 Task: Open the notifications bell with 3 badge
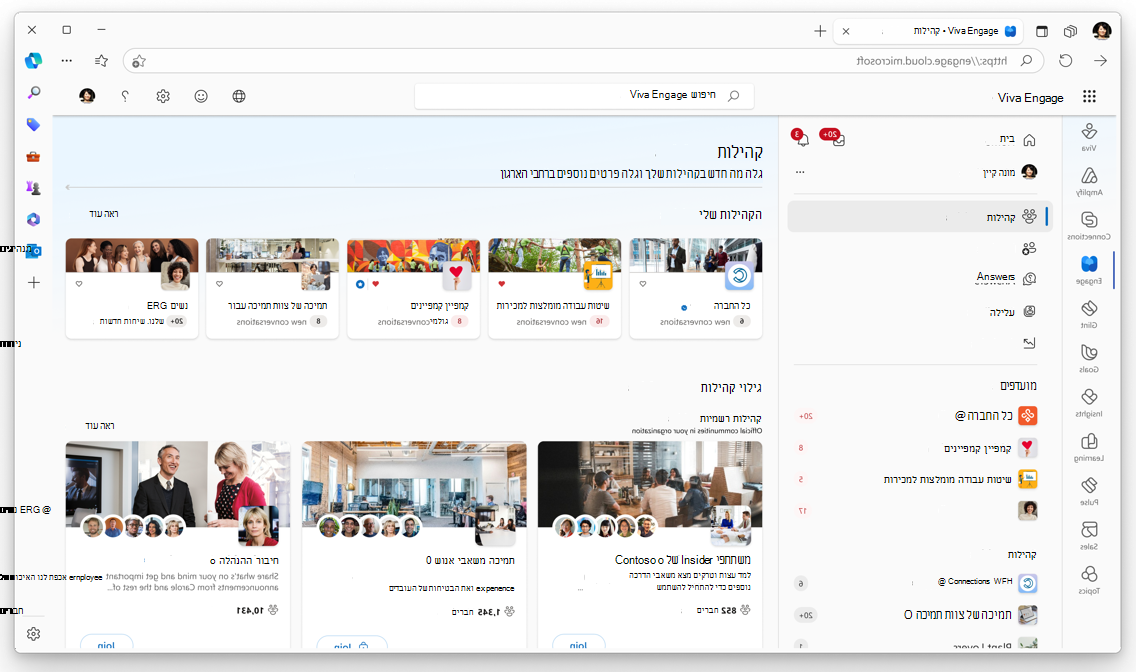801,138
